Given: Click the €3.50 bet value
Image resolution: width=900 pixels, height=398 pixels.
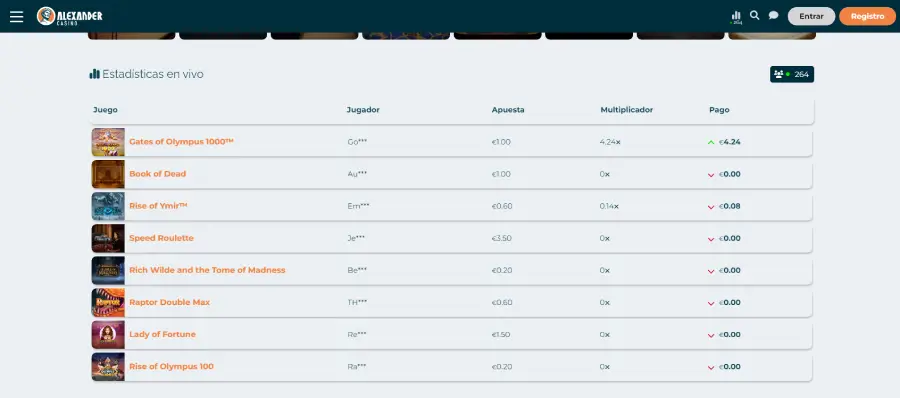Looking at the screenshot, I should (502, 238).
